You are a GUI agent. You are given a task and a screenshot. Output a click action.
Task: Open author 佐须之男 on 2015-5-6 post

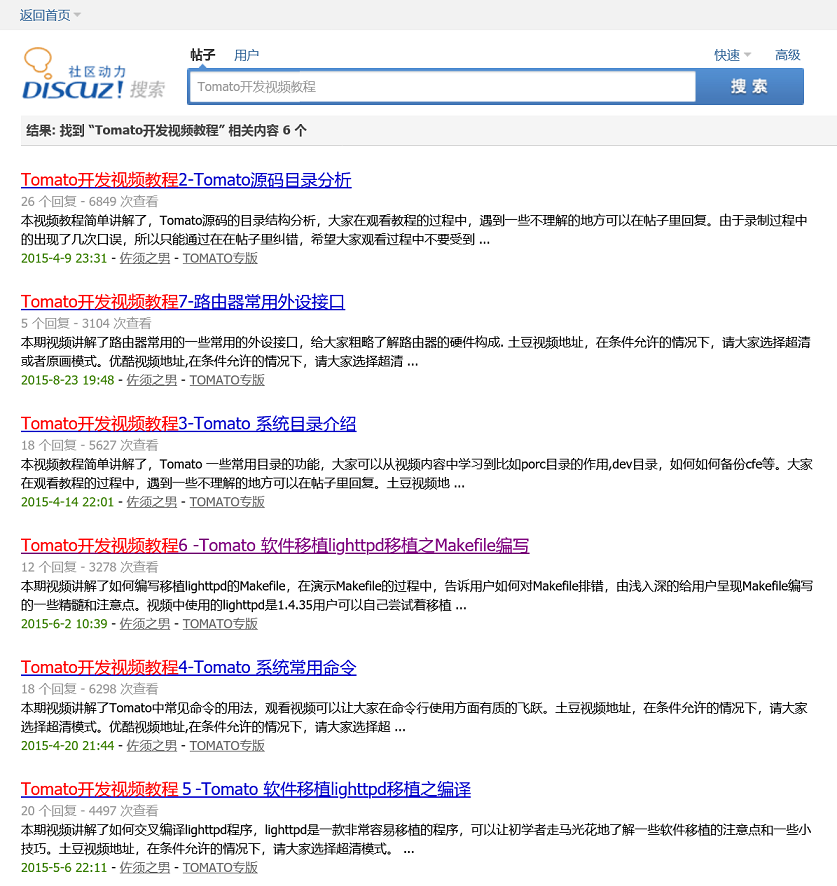coord(145,867)
